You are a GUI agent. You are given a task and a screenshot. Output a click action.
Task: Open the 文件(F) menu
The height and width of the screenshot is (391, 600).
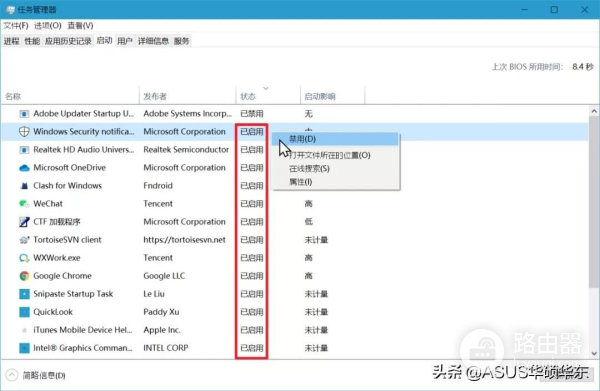[16, 26]
